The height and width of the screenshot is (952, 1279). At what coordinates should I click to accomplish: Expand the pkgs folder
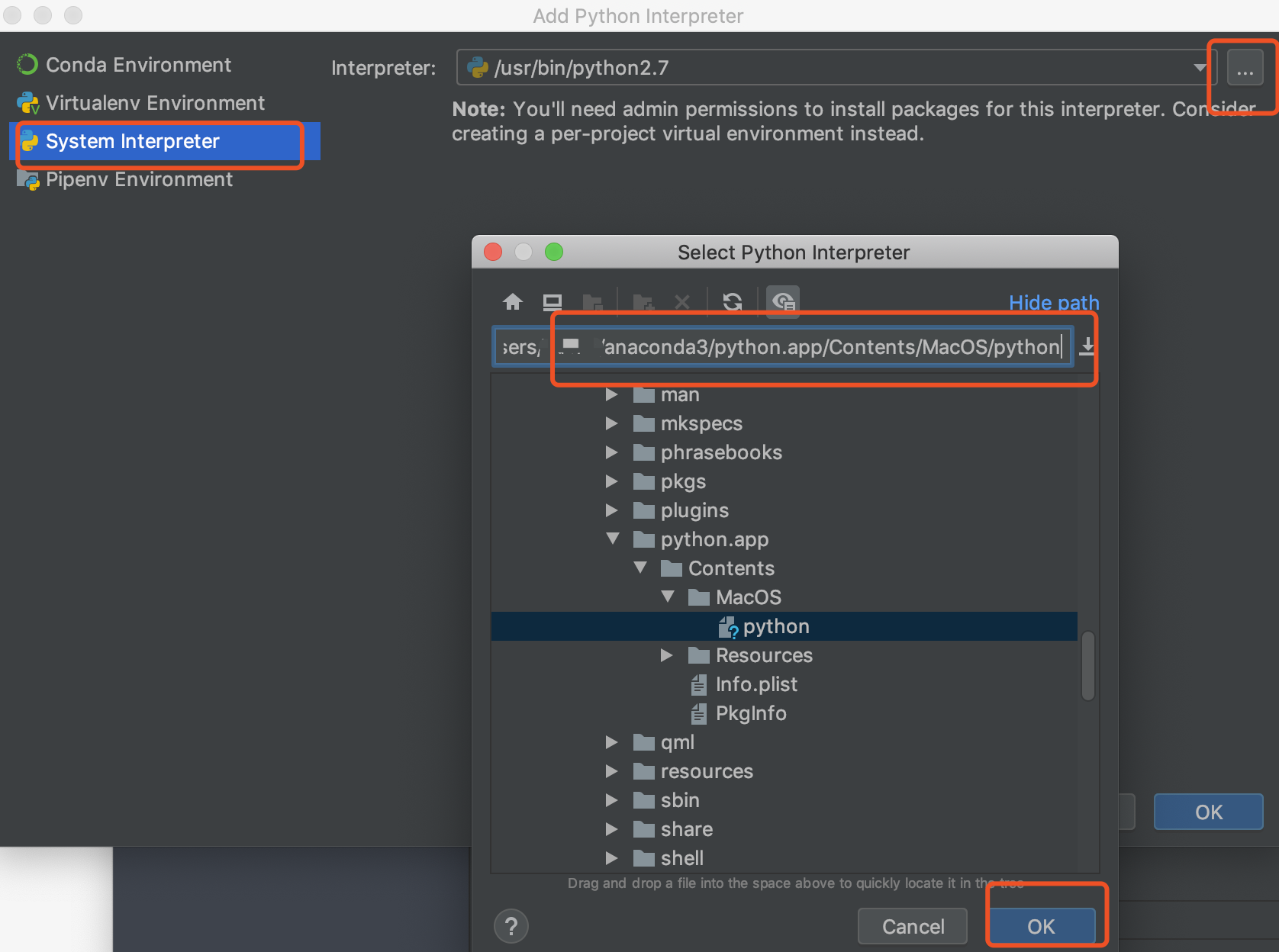(x=611, y=481)
